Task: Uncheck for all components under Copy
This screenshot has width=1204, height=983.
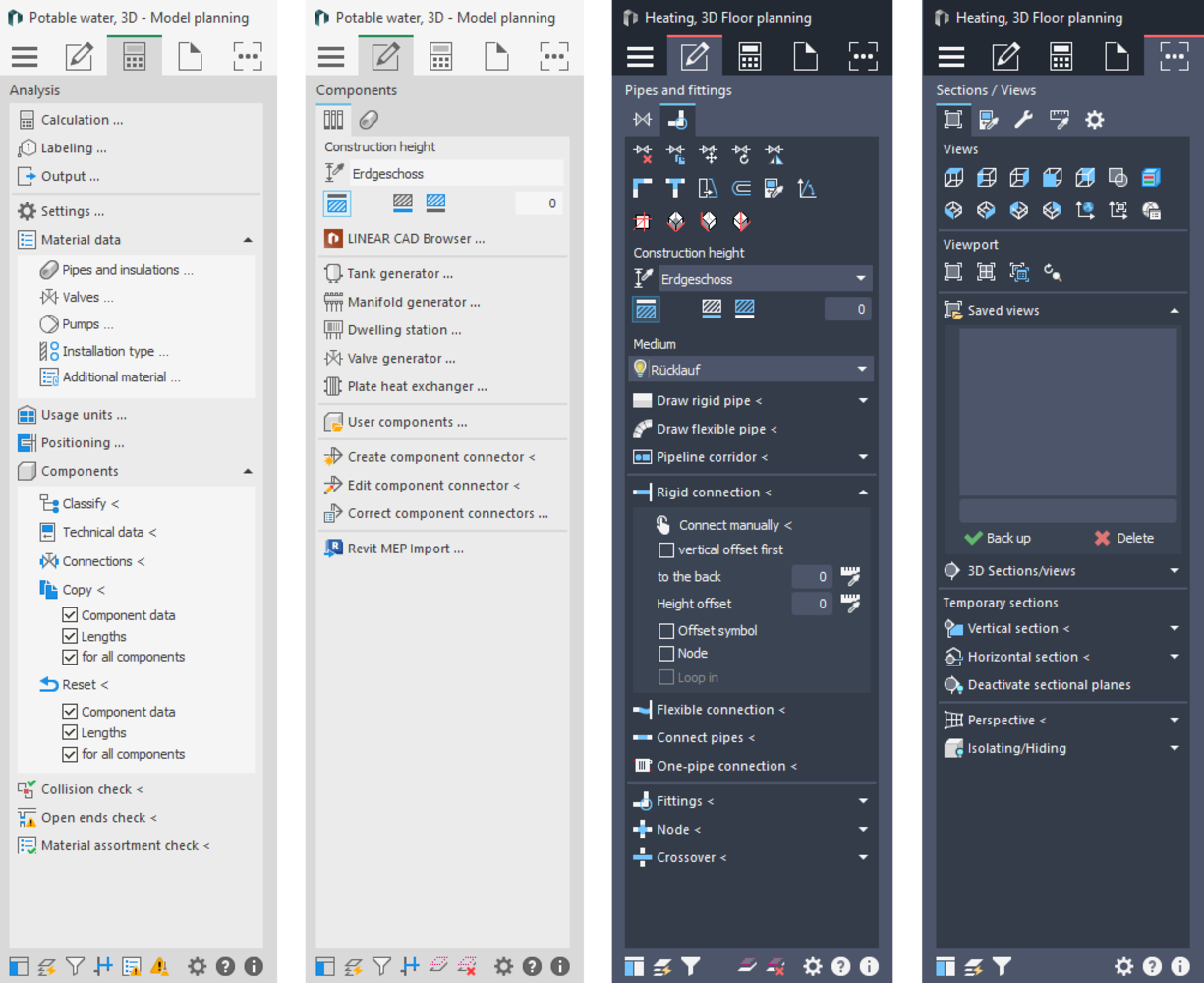Action: (x=70, y=657)
